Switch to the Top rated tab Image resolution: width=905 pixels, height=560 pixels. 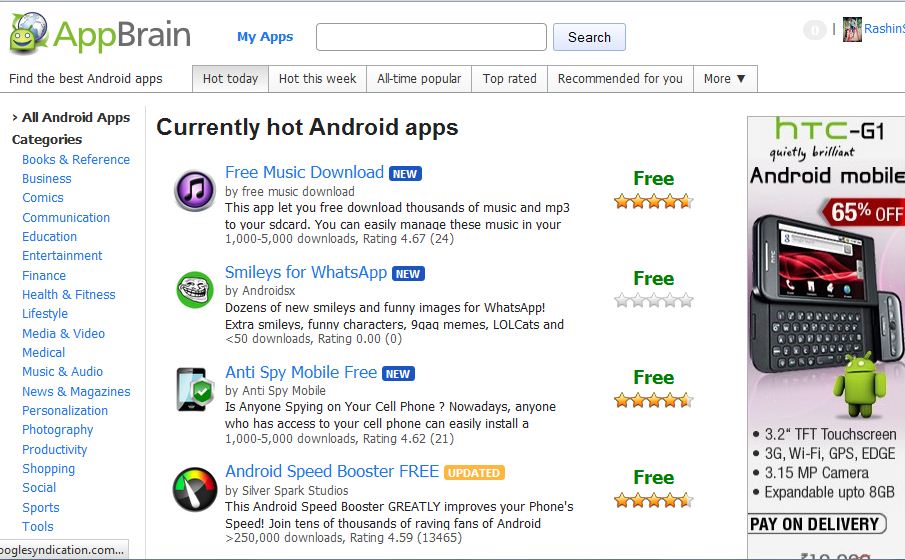pos(509,79)
